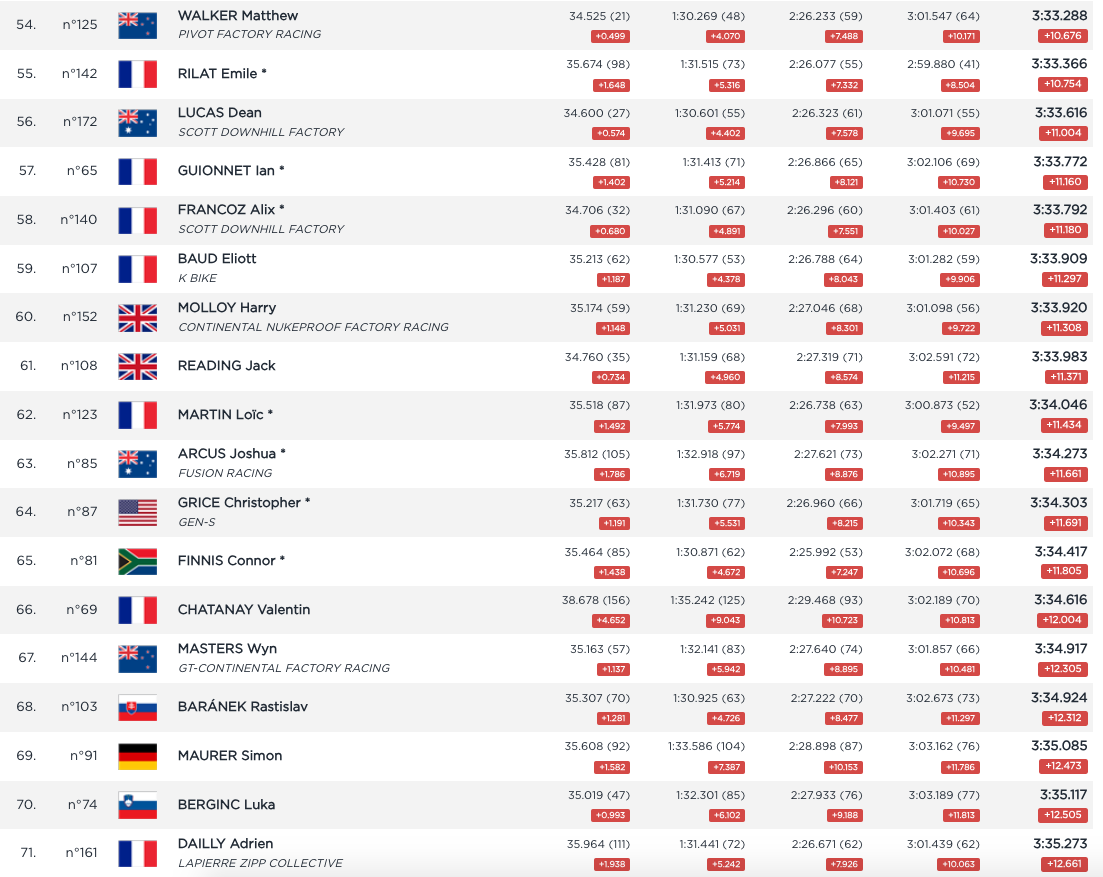Click the British flag beside READING Jack
This screenshot has height=877, width=1103.
tap(137, 366)
